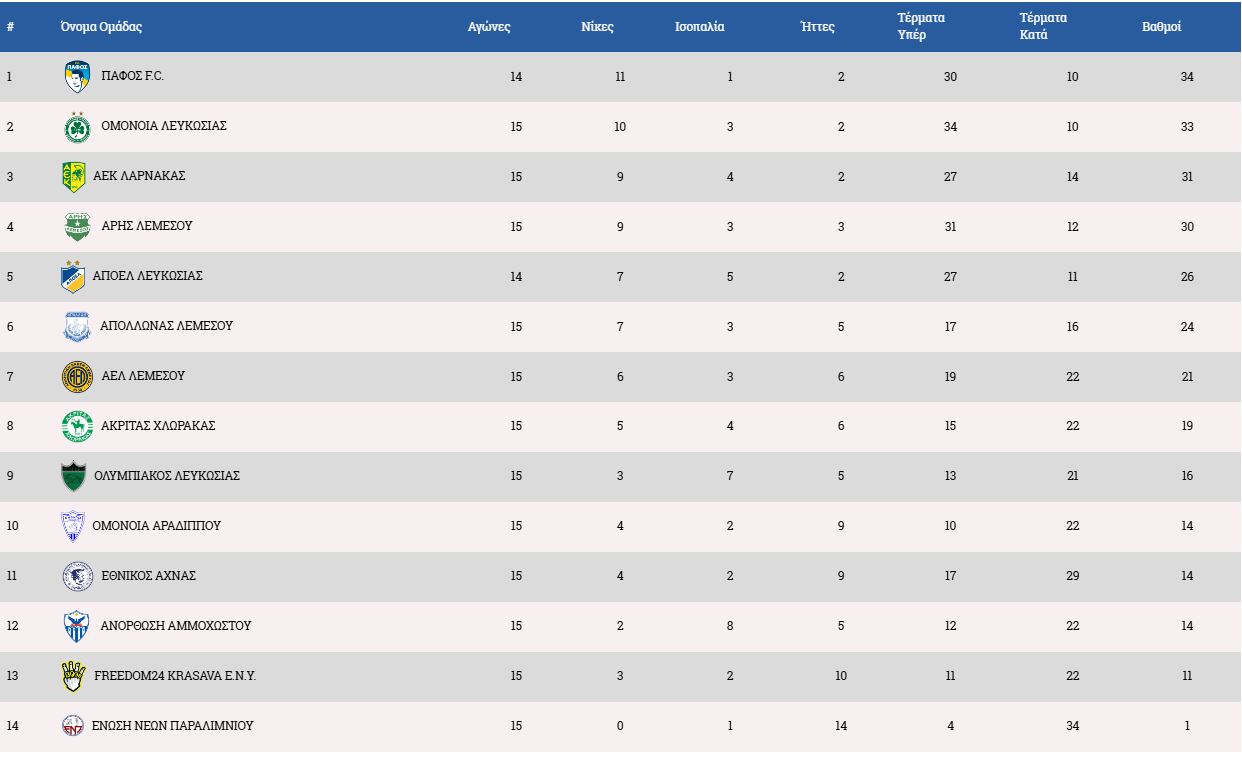Viewport: 1242px width, 764px height.
Task: Click the Όνομα Ομάδας column header
Action: (x=101, y=27)
